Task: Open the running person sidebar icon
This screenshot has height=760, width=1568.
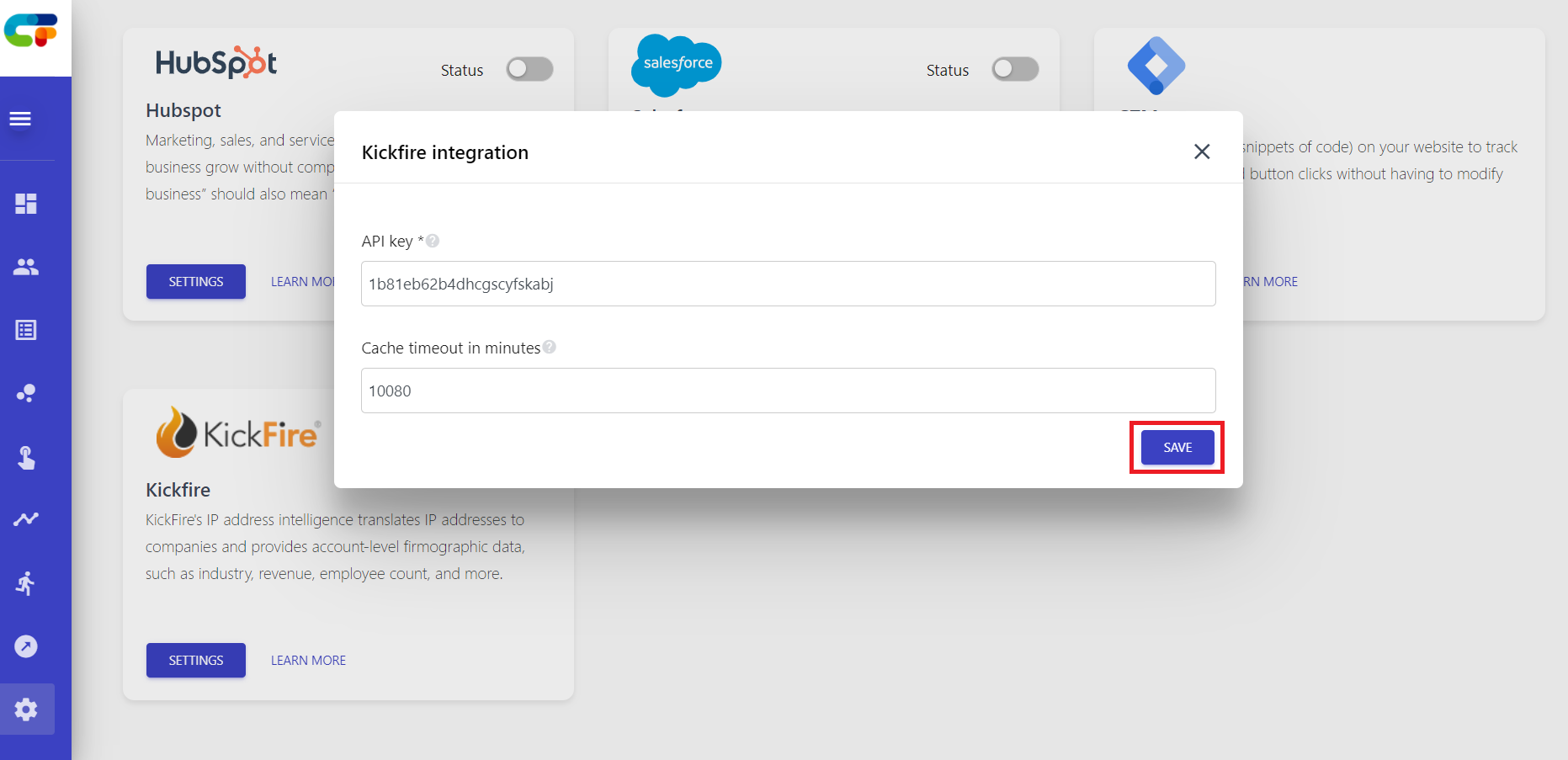Action: [x=26, y=583]
